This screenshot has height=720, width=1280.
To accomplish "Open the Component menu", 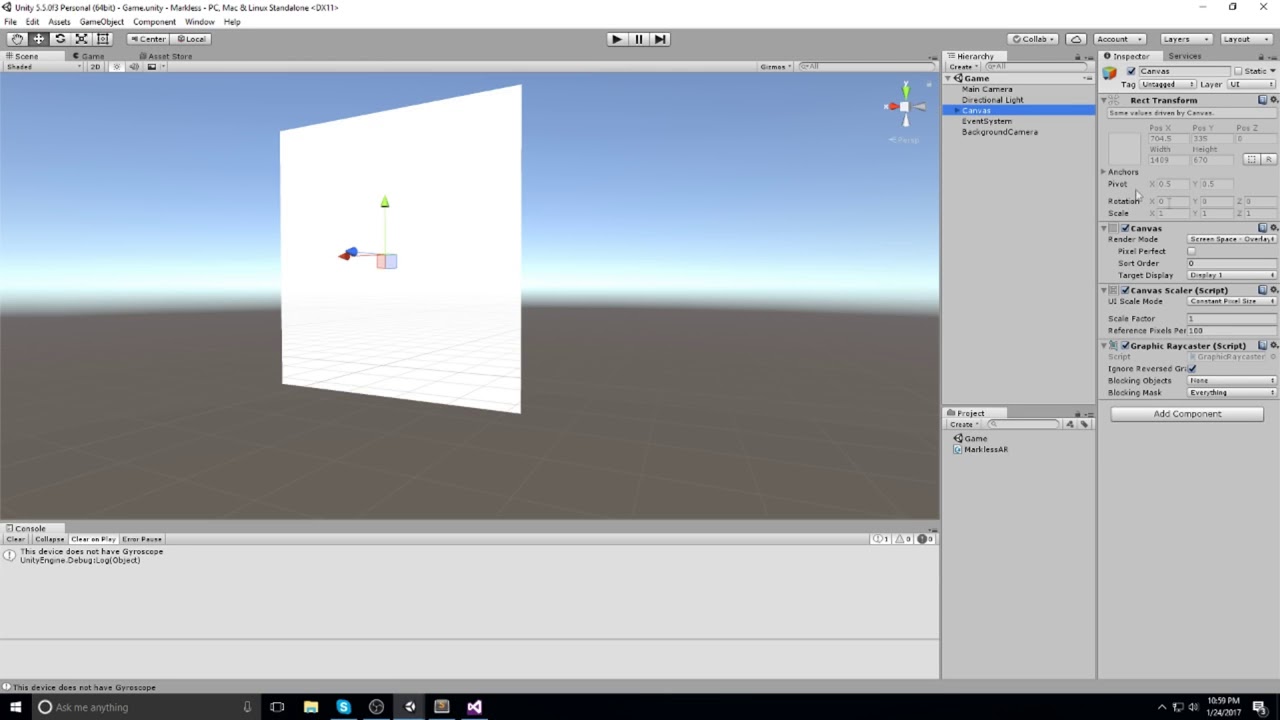I will tap(154, 22).
